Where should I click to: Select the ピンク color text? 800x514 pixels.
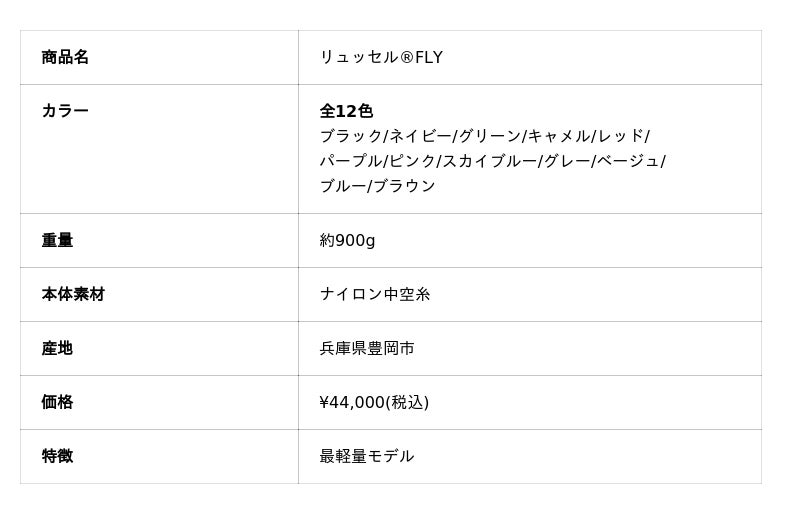tap(412, 161)
